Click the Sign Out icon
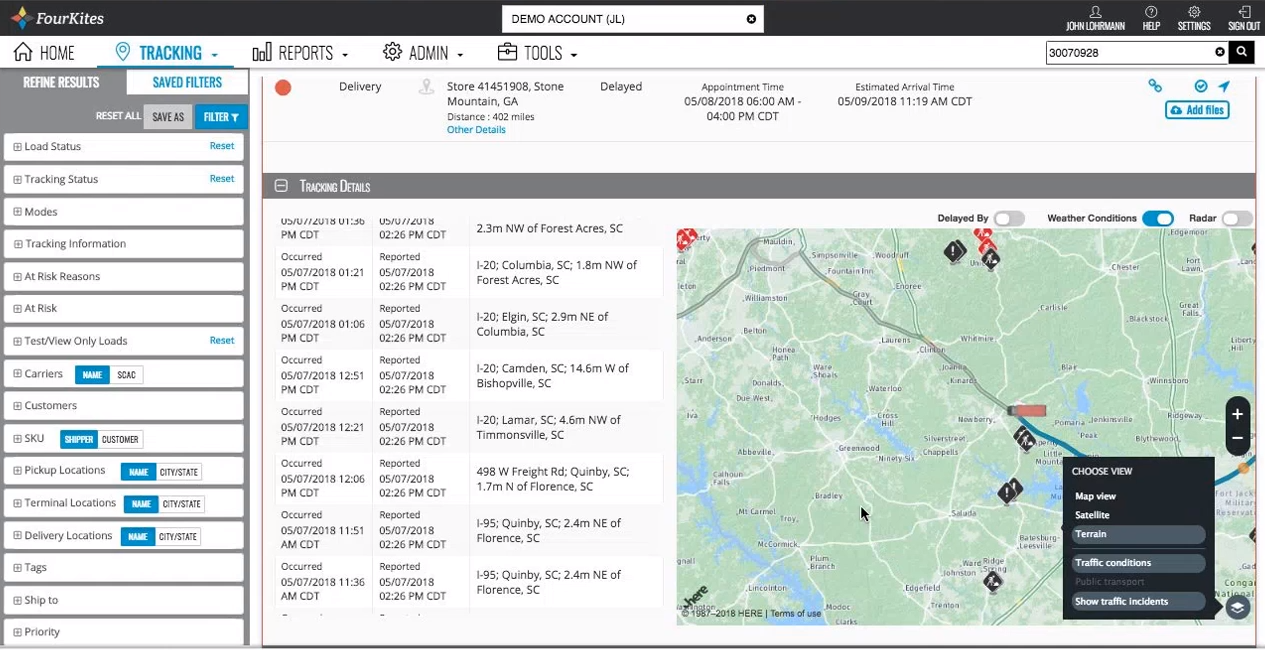This screenshot has height=650, width=1265. tap(1244, 12)
